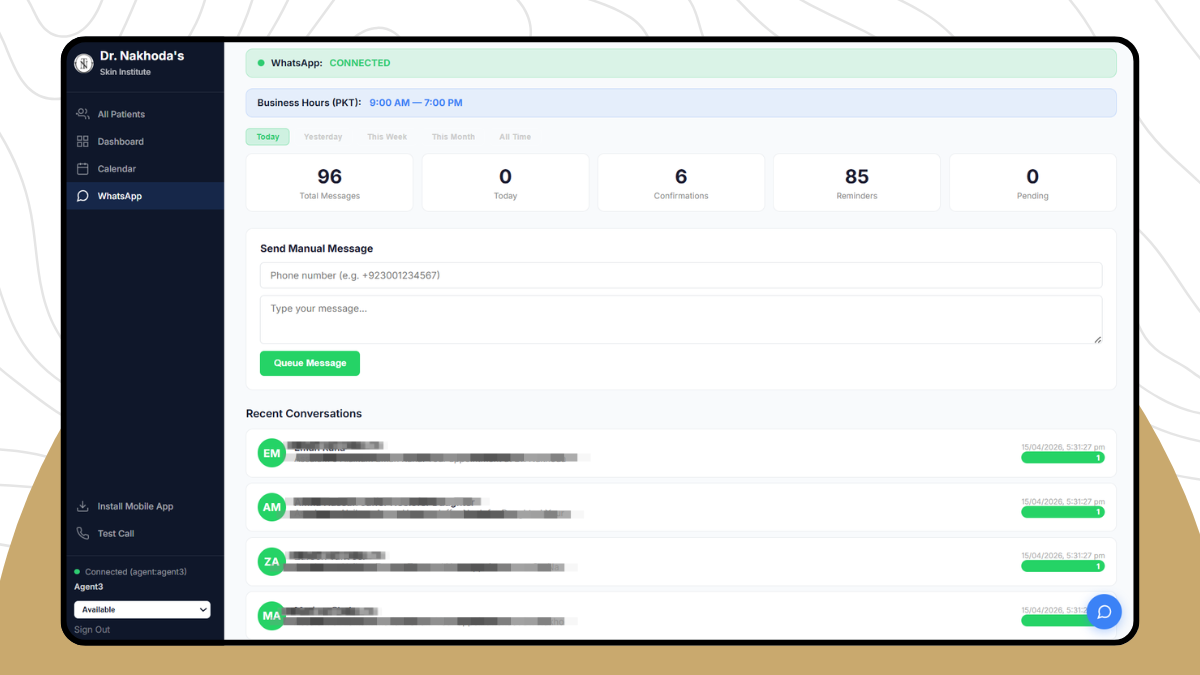Click the 96 Total Messages card
The height and width of the screenshot is (675, 1200).
click(330, 182)
